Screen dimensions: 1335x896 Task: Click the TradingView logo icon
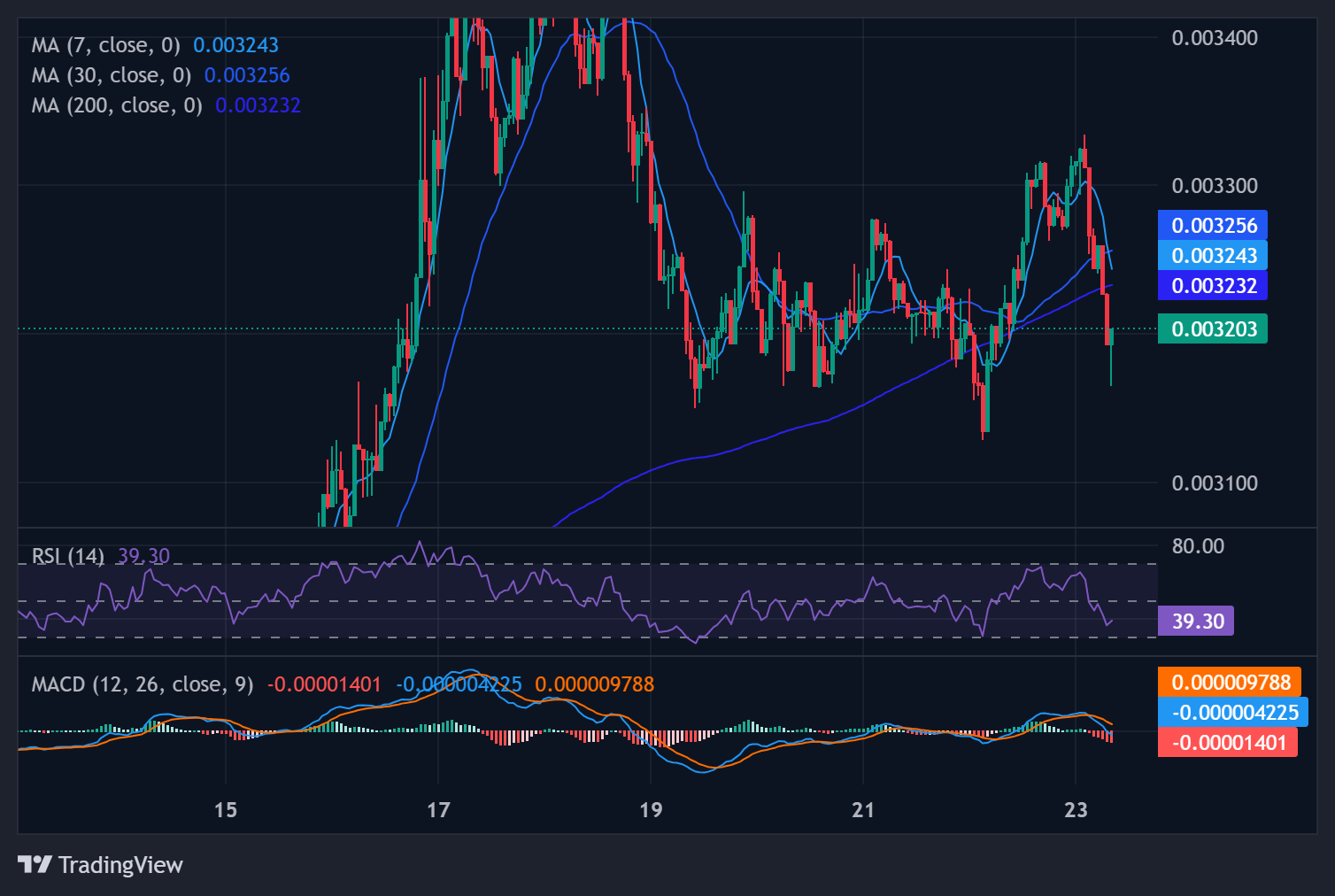35,864
